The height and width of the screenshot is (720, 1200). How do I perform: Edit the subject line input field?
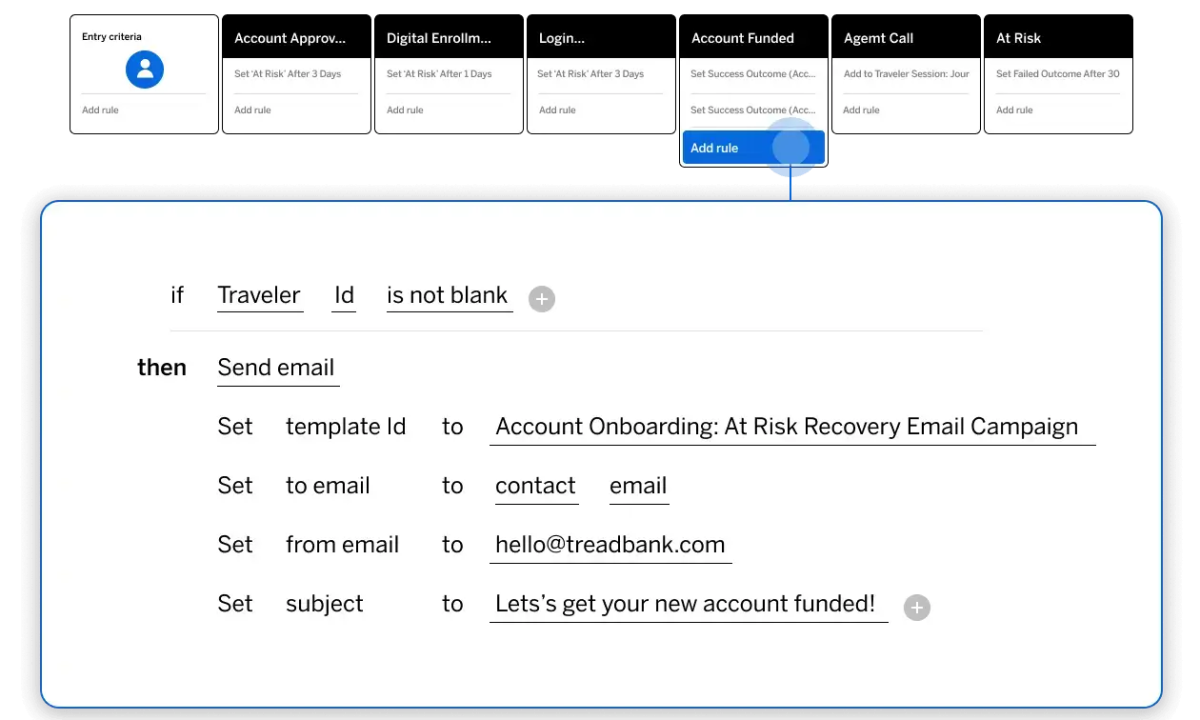click(x=688, y=604)
